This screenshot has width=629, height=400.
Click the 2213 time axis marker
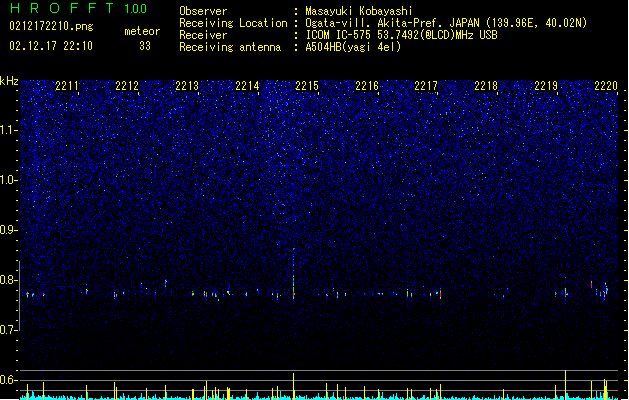(187, 86)
